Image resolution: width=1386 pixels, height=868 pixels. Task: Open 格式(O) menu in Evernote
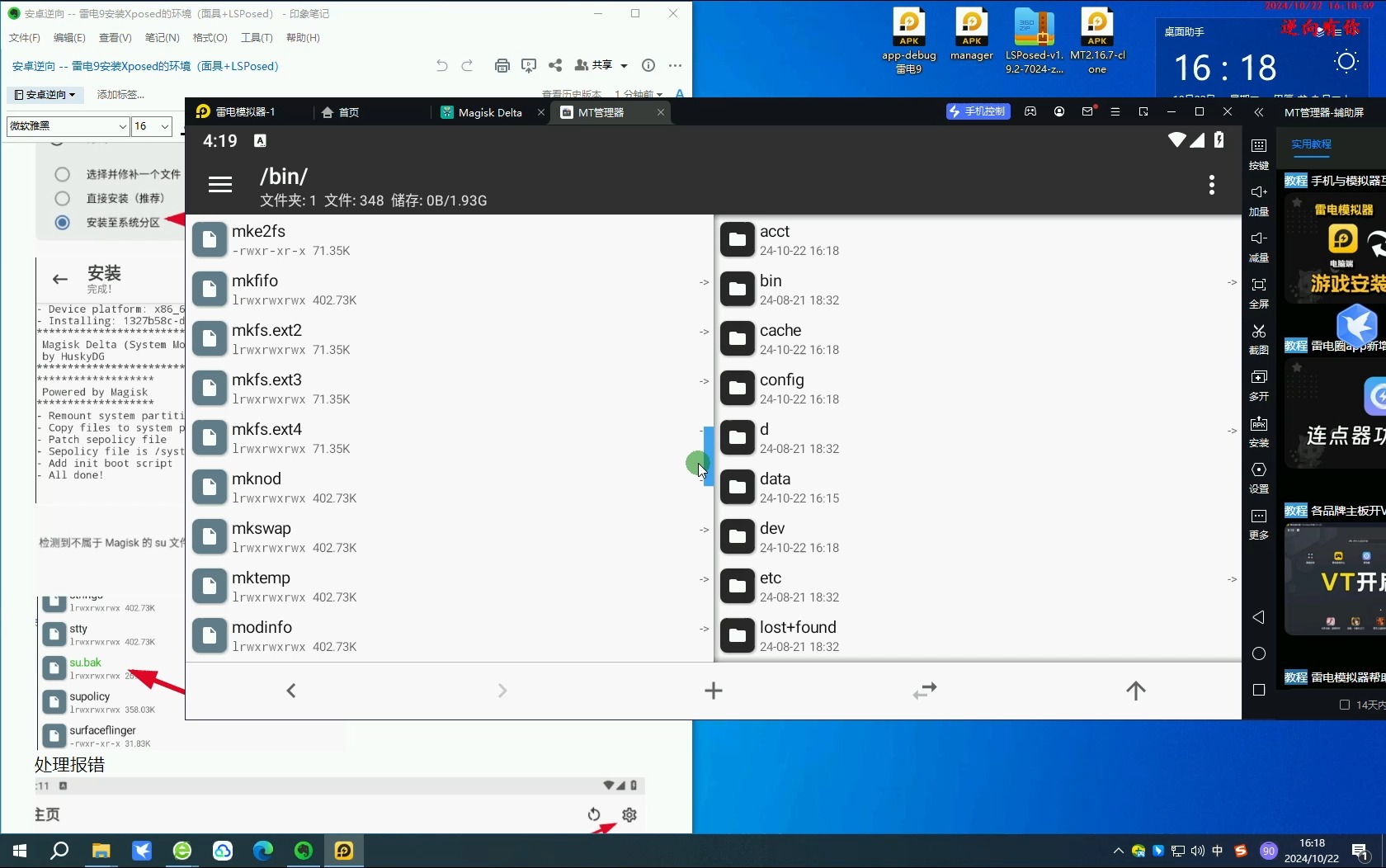click(x=210, y=38)
